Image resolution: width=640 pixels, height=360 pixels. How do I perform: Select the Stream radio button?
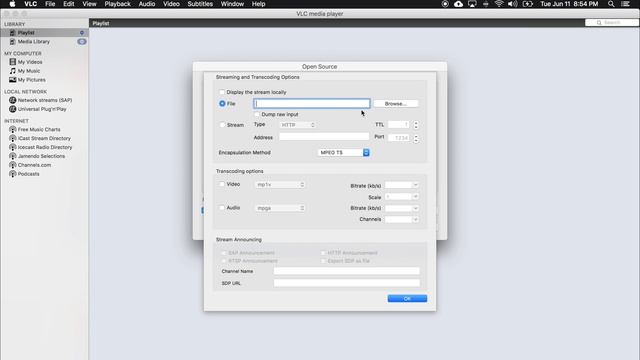[222, 125]
